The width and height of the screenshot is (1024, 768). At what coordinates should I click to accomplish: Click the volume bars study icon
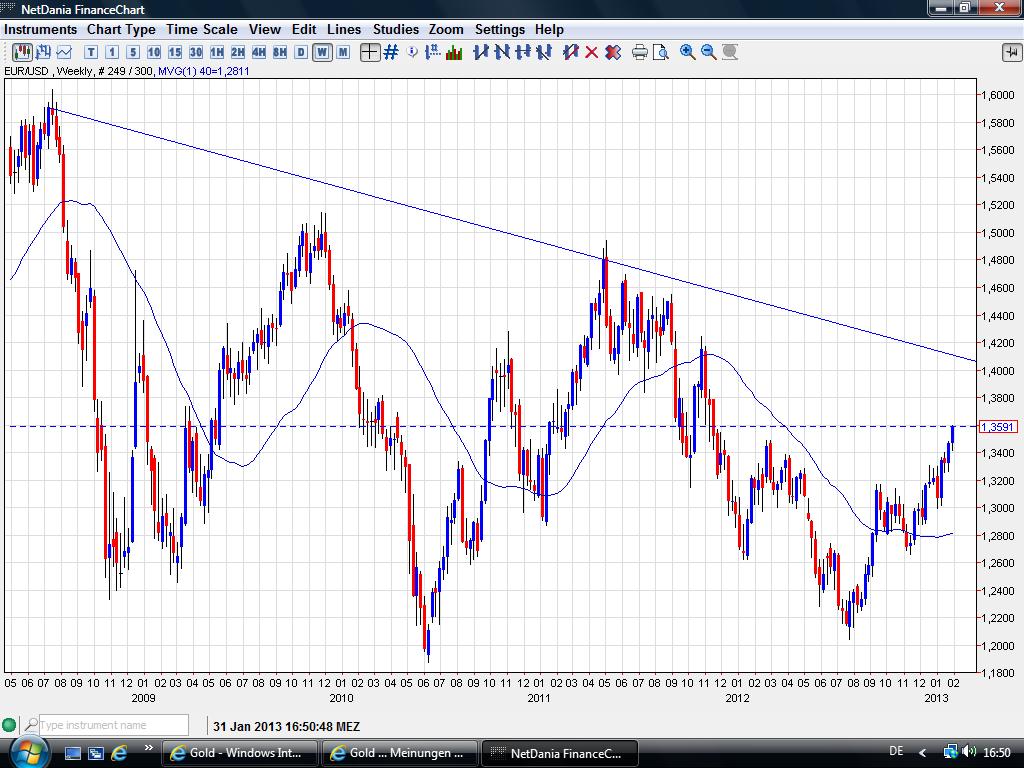[453, 52]
